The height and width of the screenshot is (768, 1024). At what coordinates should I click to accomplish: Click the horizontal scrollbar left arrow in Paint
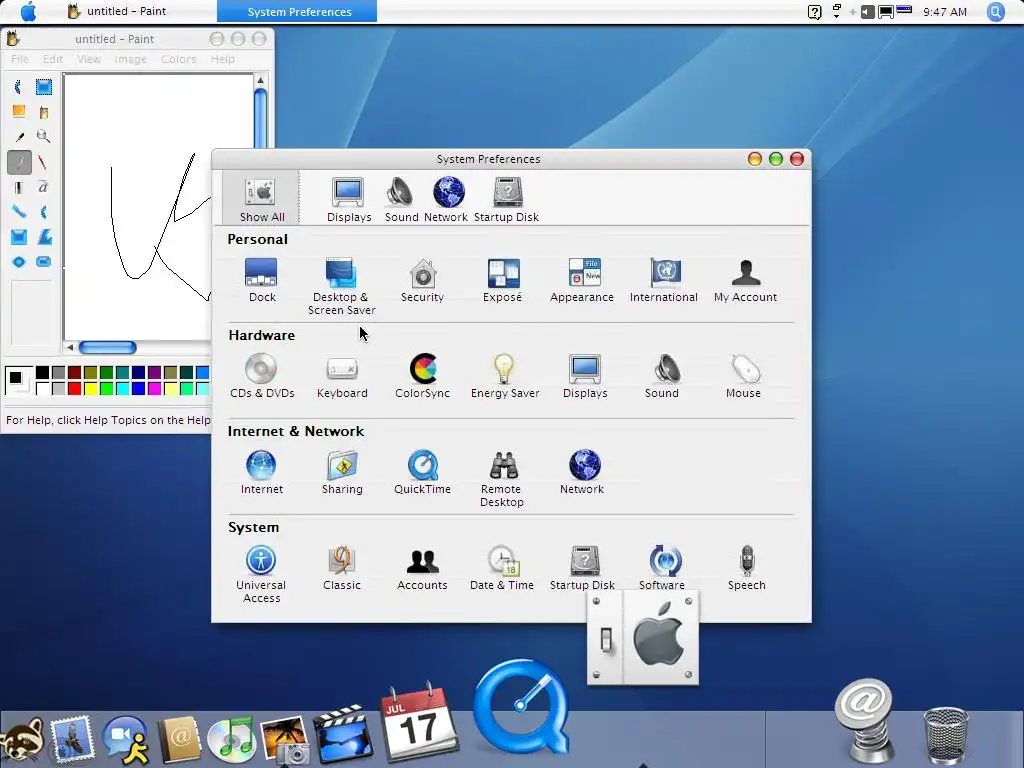tap(70, 347)
